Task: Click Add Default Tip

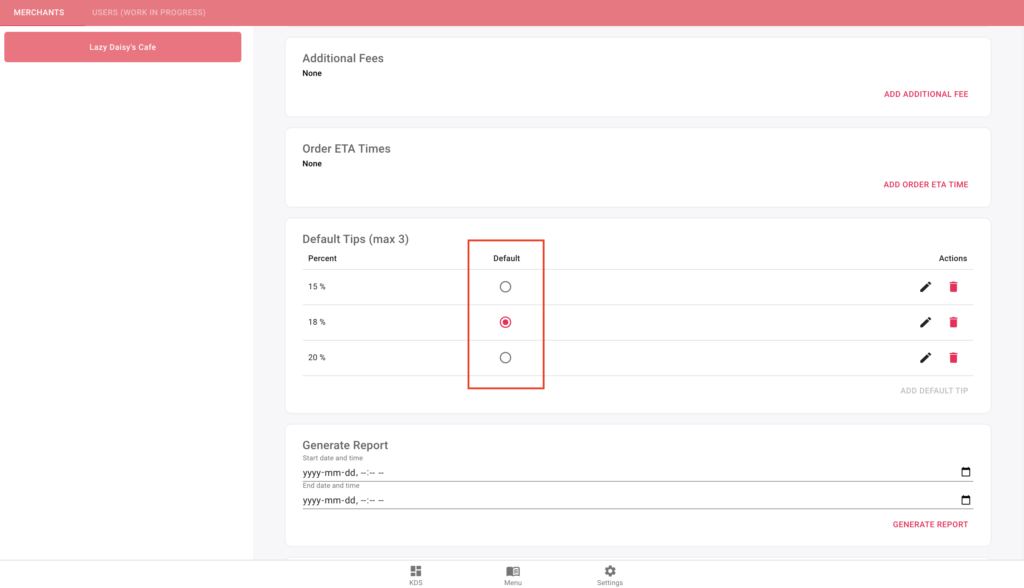Action: [x=935, y=391]
